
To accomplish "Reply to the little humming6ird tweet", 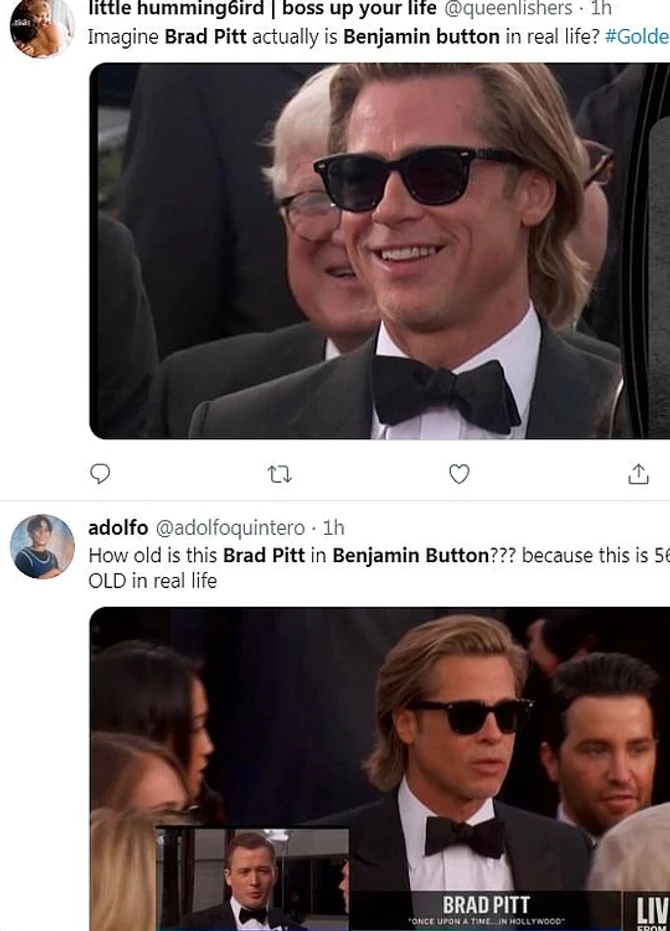I will pyautogui.click(x=100, y=474).
